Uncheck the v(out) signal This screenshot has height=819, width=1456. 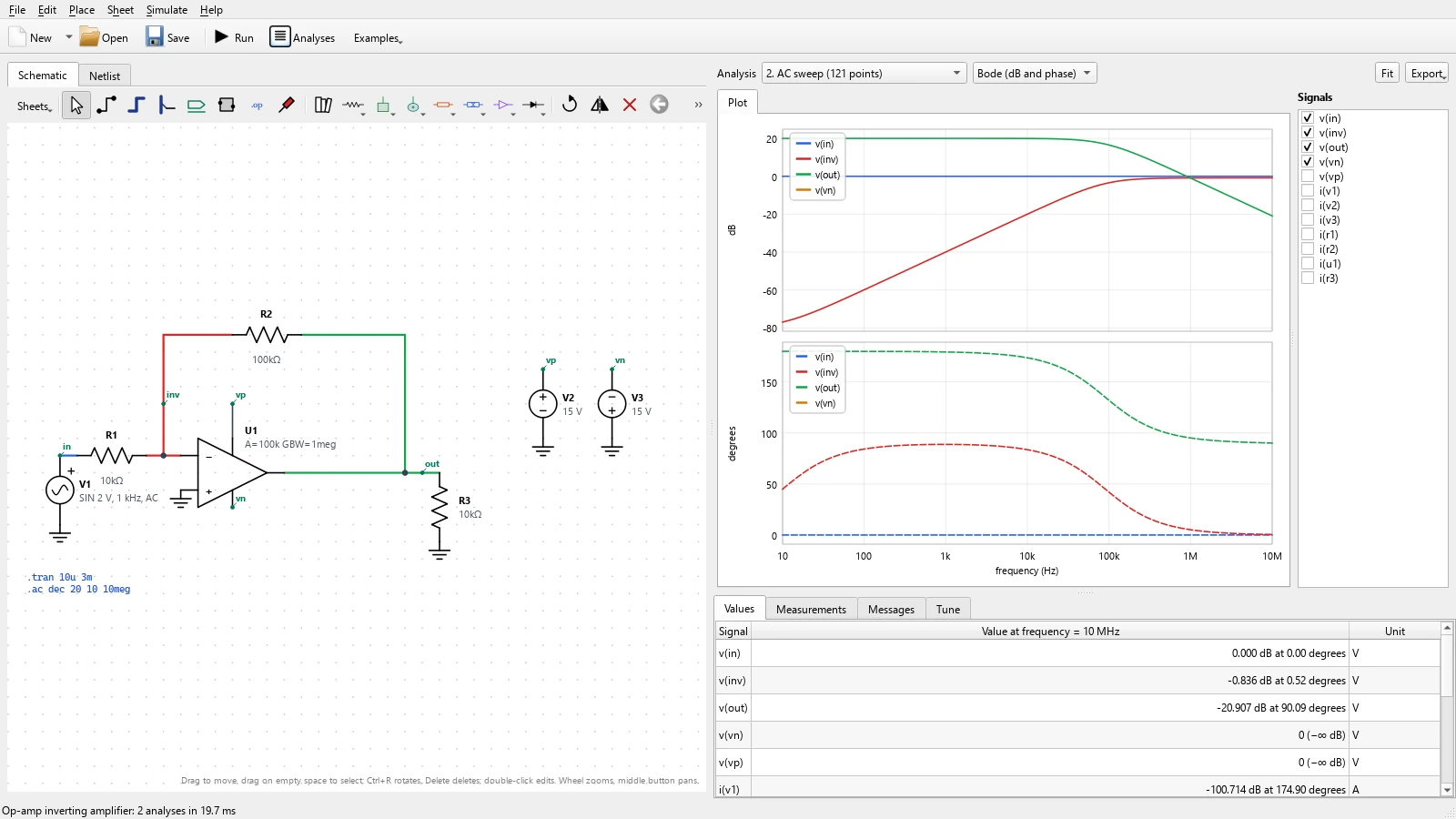[x=1308, y=147]
